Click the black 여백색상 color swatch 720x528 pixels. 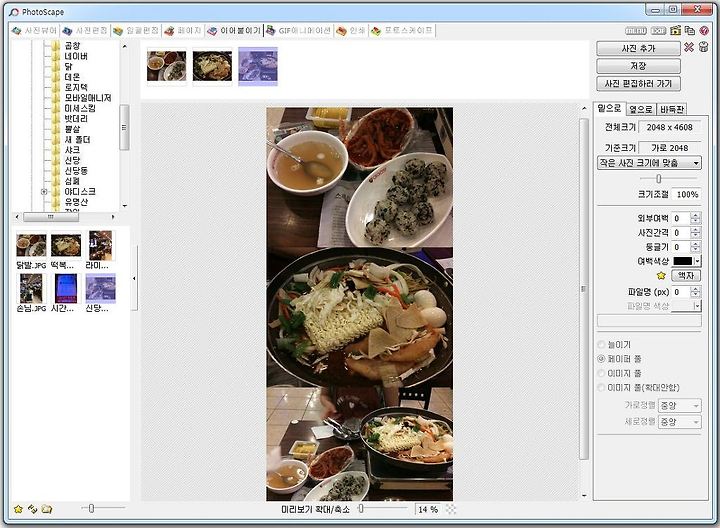[x=682, y=261]
